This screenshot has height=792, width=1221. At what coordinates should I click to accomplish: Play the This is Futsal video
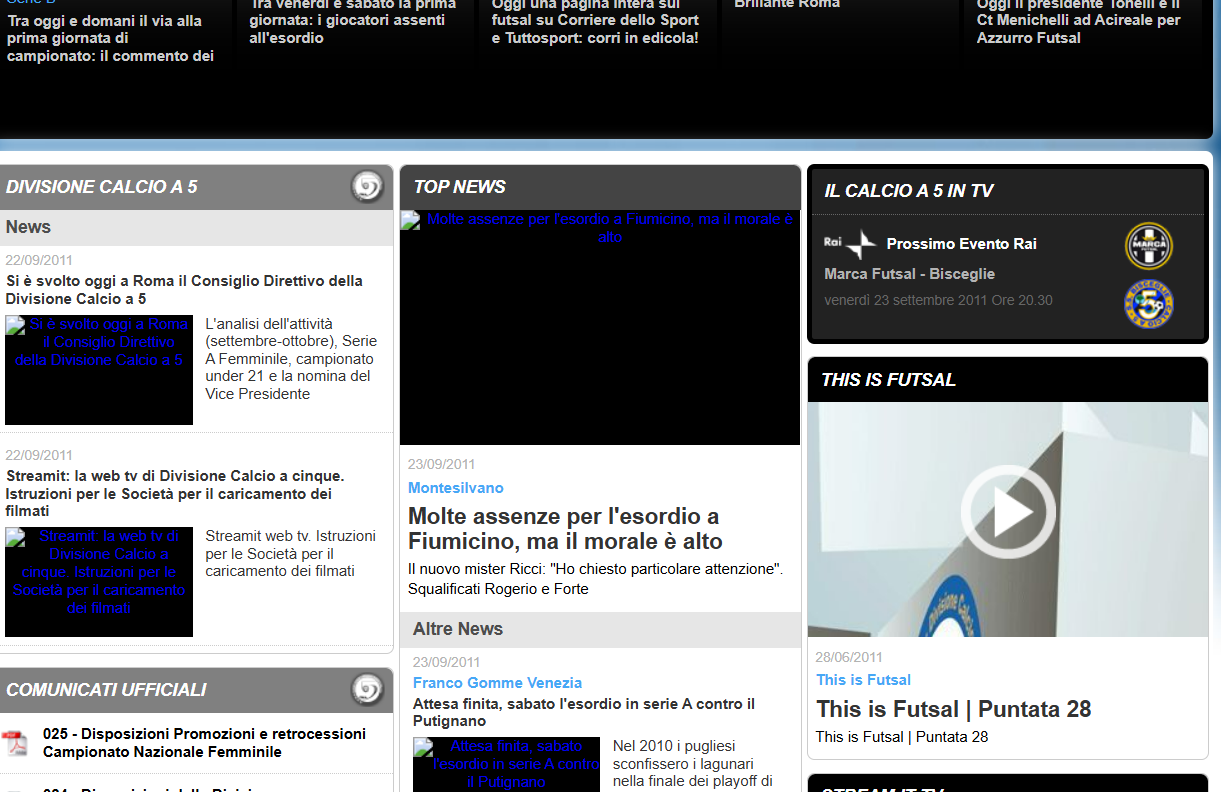point(1008,512)
